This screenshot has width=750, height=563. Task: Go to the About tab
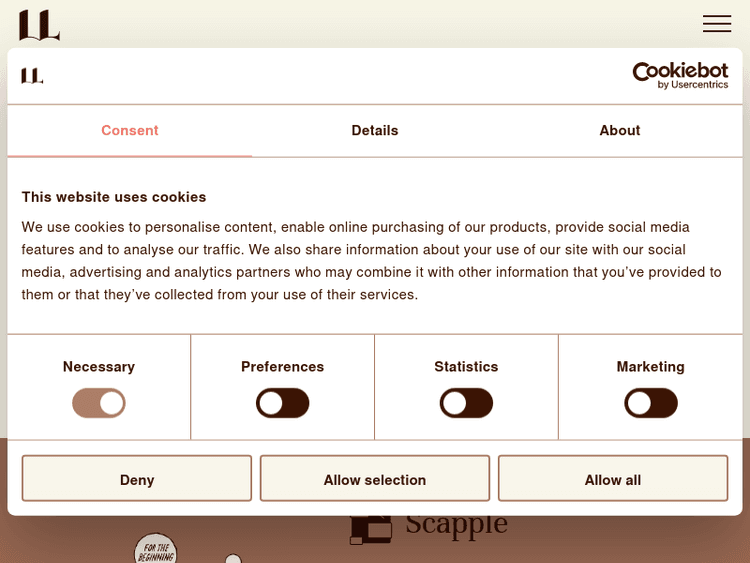(620, 131)
